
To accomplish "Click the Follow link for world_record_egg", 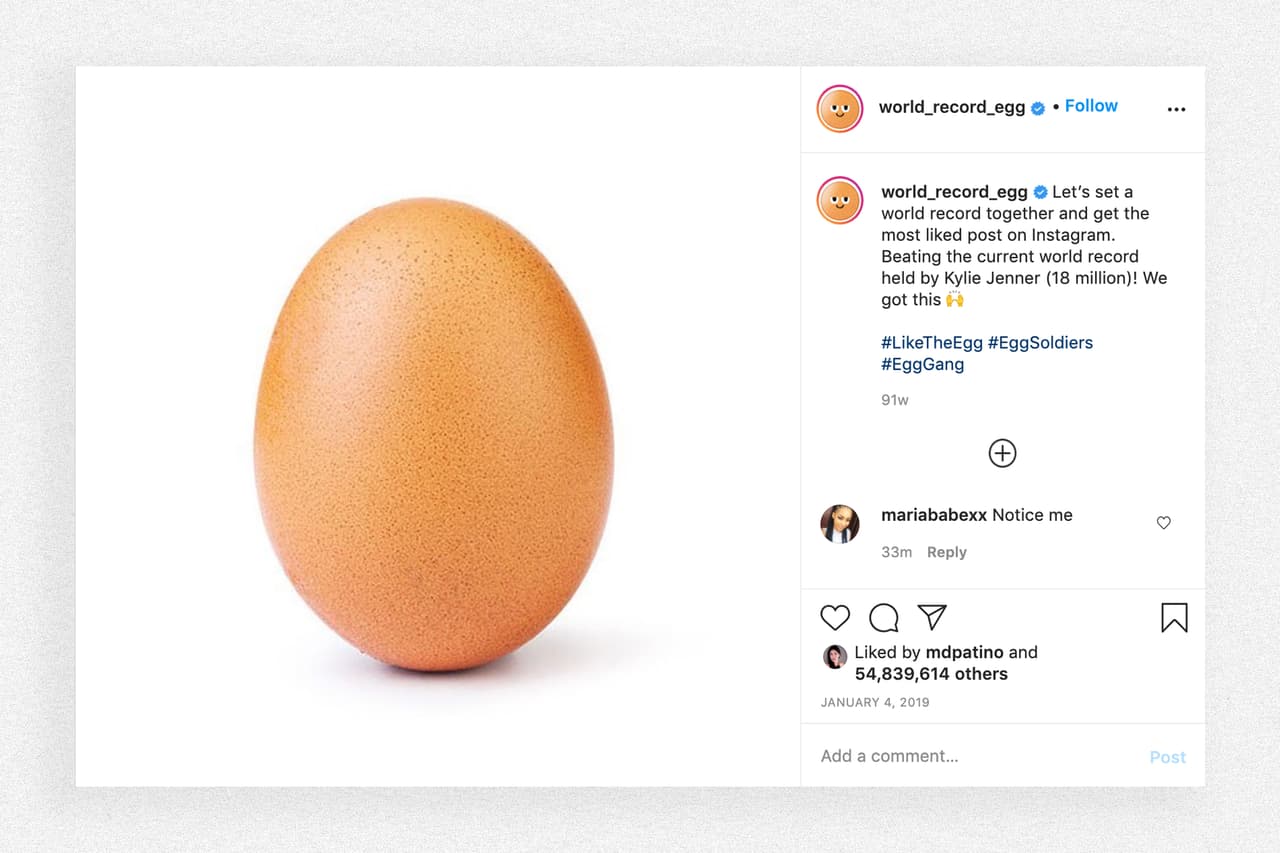I will 1091,105.
